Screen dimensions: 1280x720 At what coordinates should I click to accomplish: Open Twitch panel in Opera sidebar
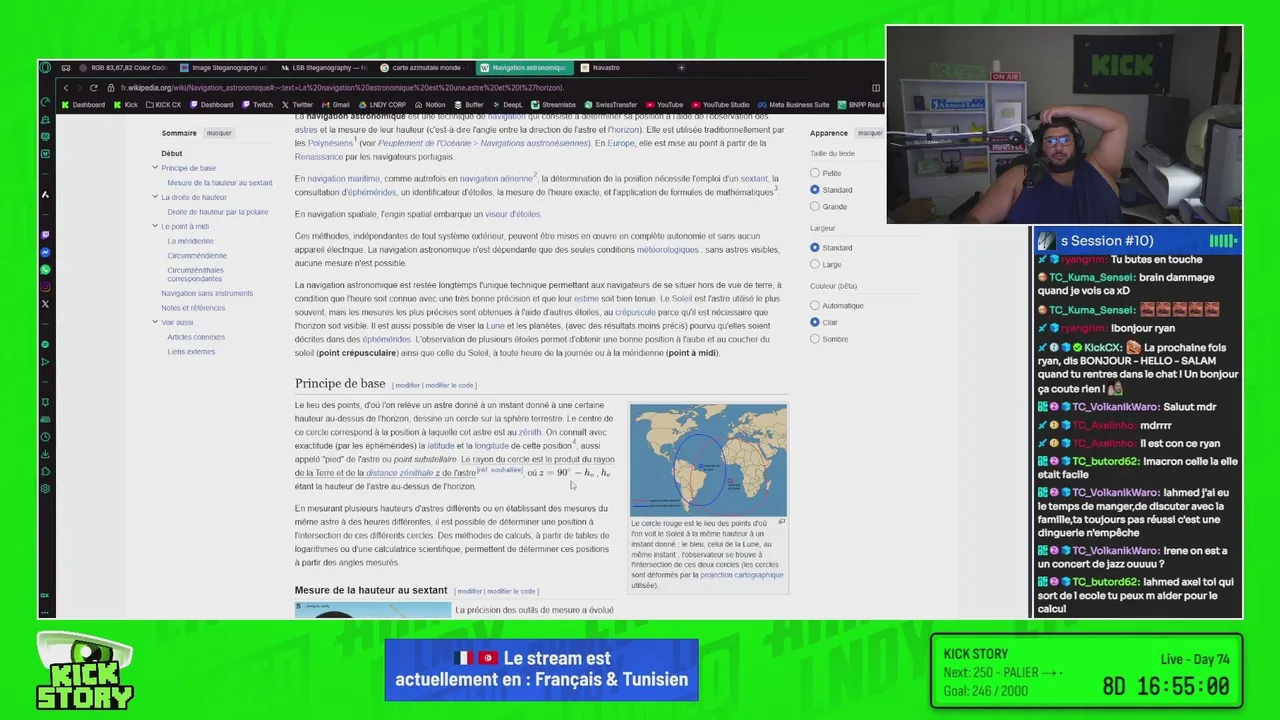pyautogui.click(x=45, y=235)
